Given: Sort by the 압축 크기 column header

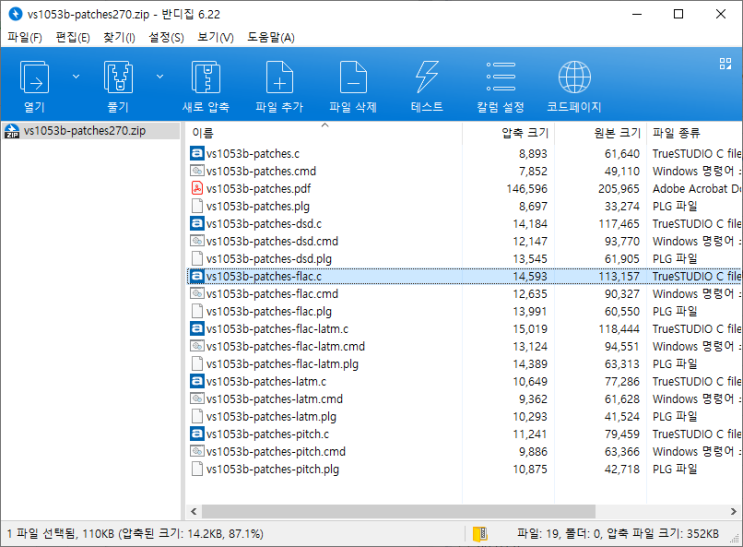Looking at the screenshot, I should (508, 133).
